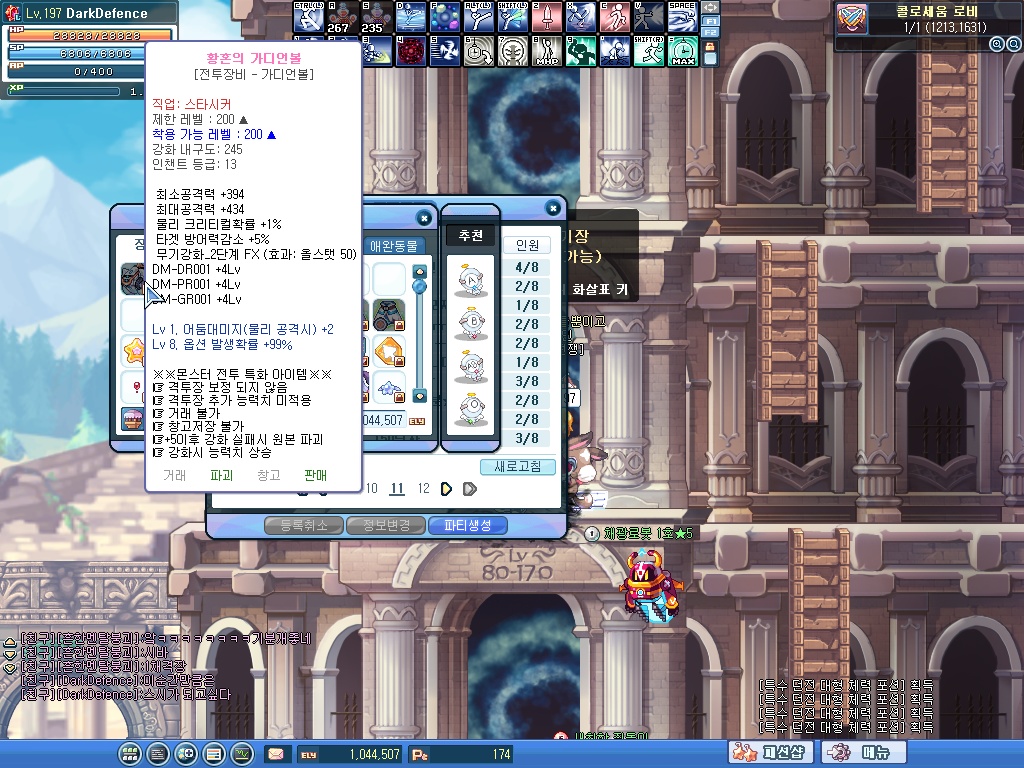Select the party row with the O avatar
Screen dimensions: 1024x768
[471, 408]
